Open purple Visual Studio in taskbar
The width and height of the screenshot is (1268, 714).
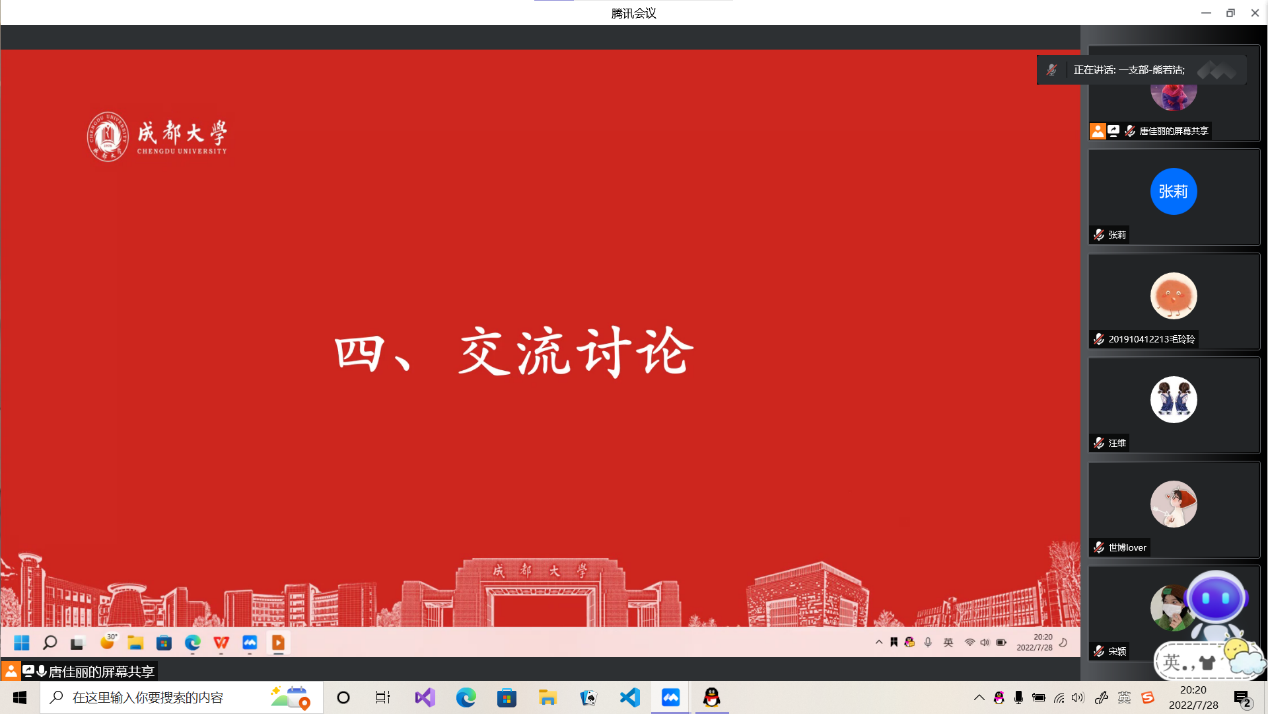tap(425, 698)
